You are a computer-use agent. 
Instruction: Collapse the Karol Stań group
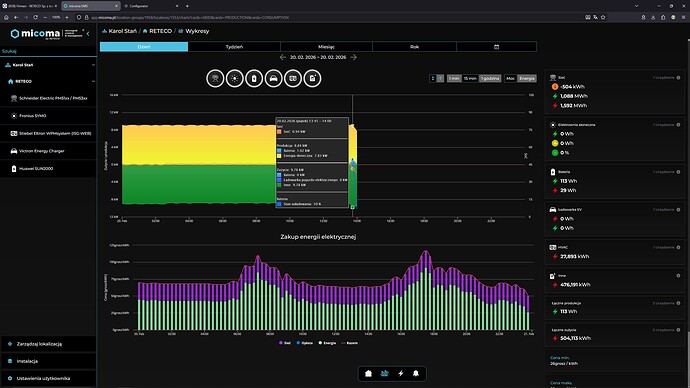[x=93, y=65]
